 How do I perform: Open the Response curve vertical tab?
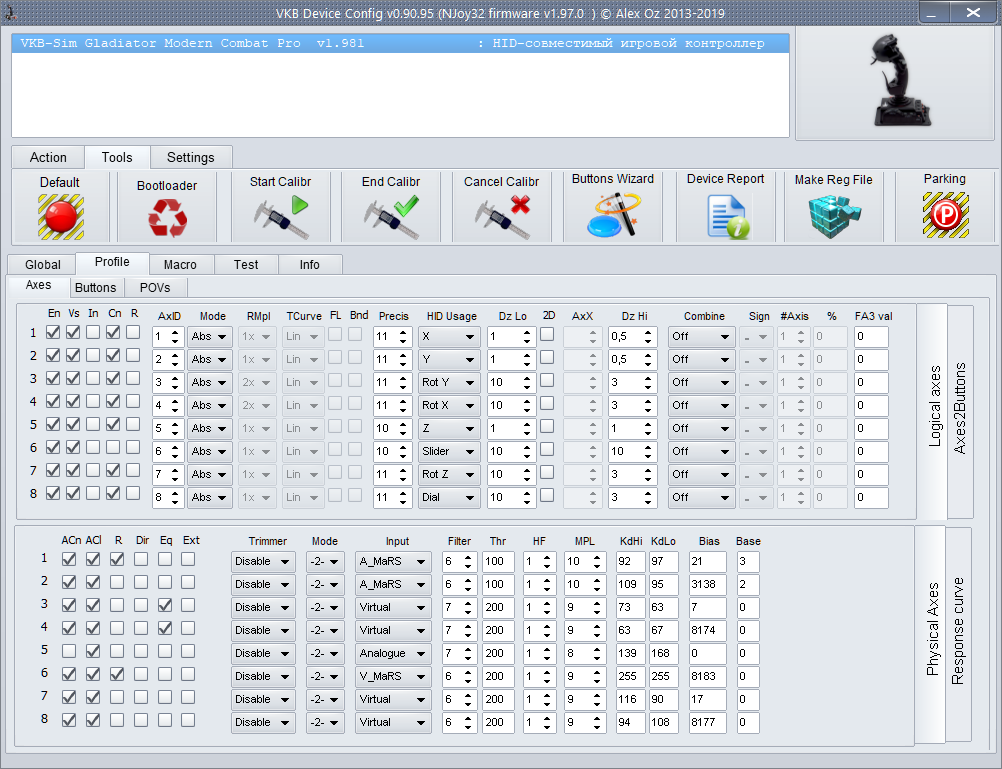[958, 632]
